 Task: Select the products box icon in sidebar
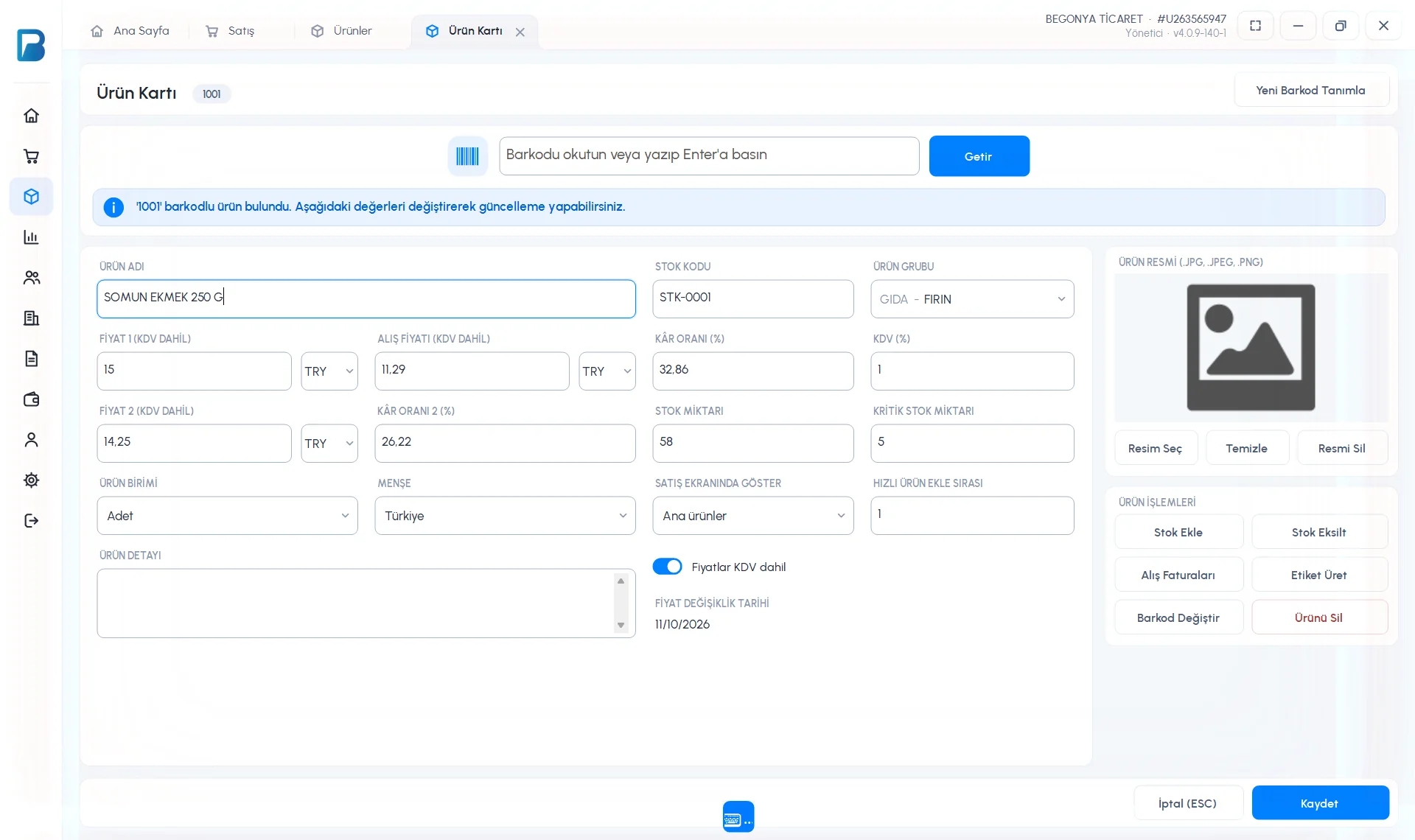[x=31, y=197]
